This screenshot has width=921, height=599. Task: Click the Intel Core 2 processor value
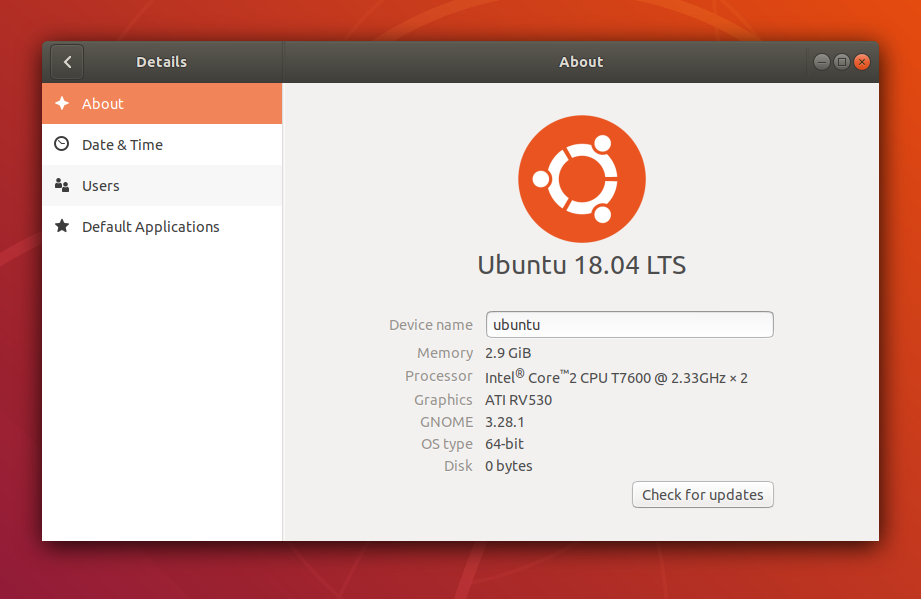[x=616, y=377]
